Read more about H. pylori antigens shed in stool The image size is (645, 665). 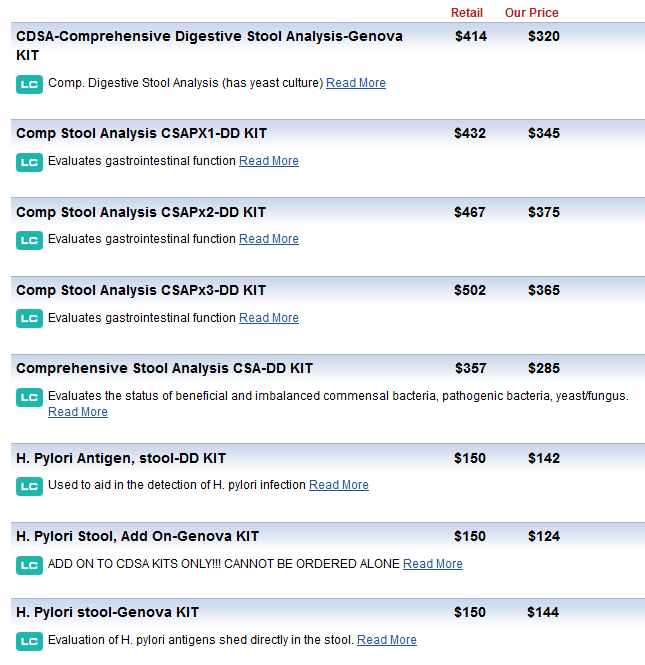[386, 640]
